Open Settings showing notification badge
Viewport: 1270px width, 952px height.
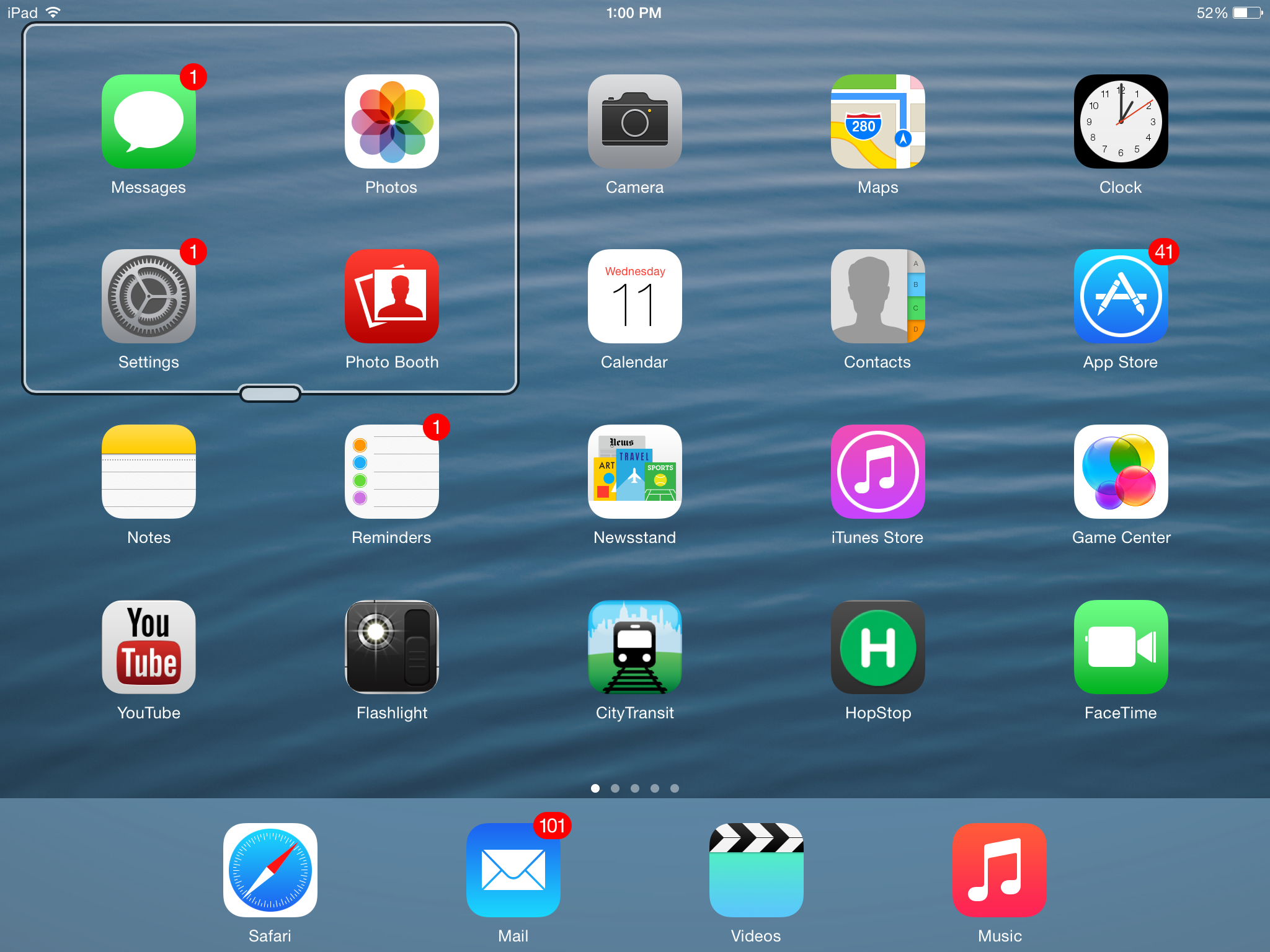(148, 297)
